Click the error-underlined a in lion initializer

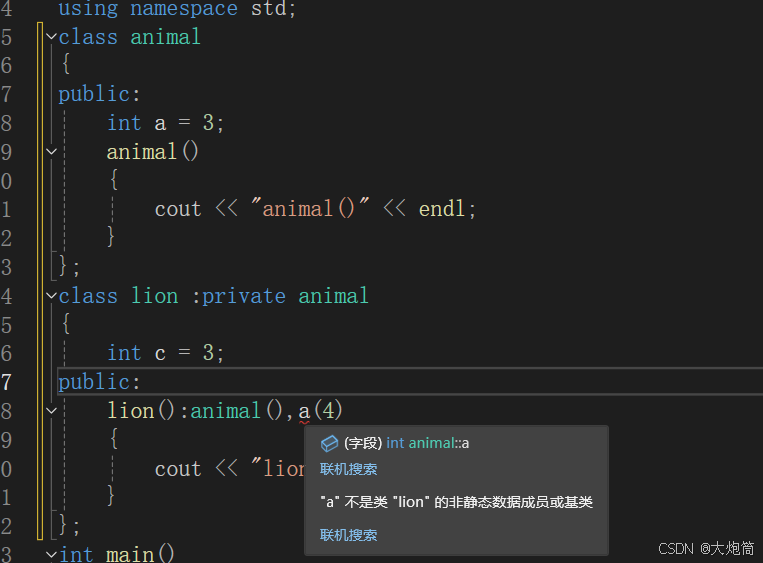point(304,413)
